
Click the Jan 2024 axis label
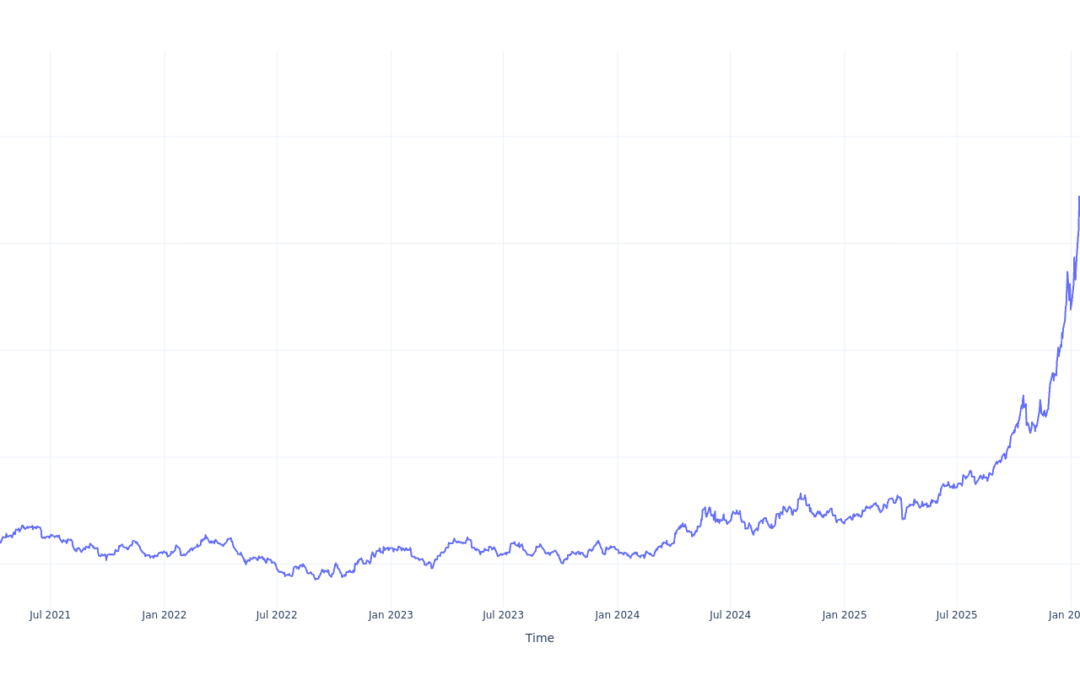[617, 615]
